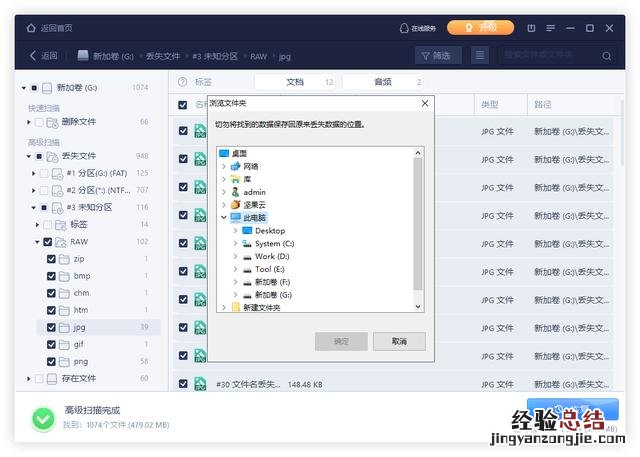
Task: Click the search magnifier icon
Action: point(607,56)
